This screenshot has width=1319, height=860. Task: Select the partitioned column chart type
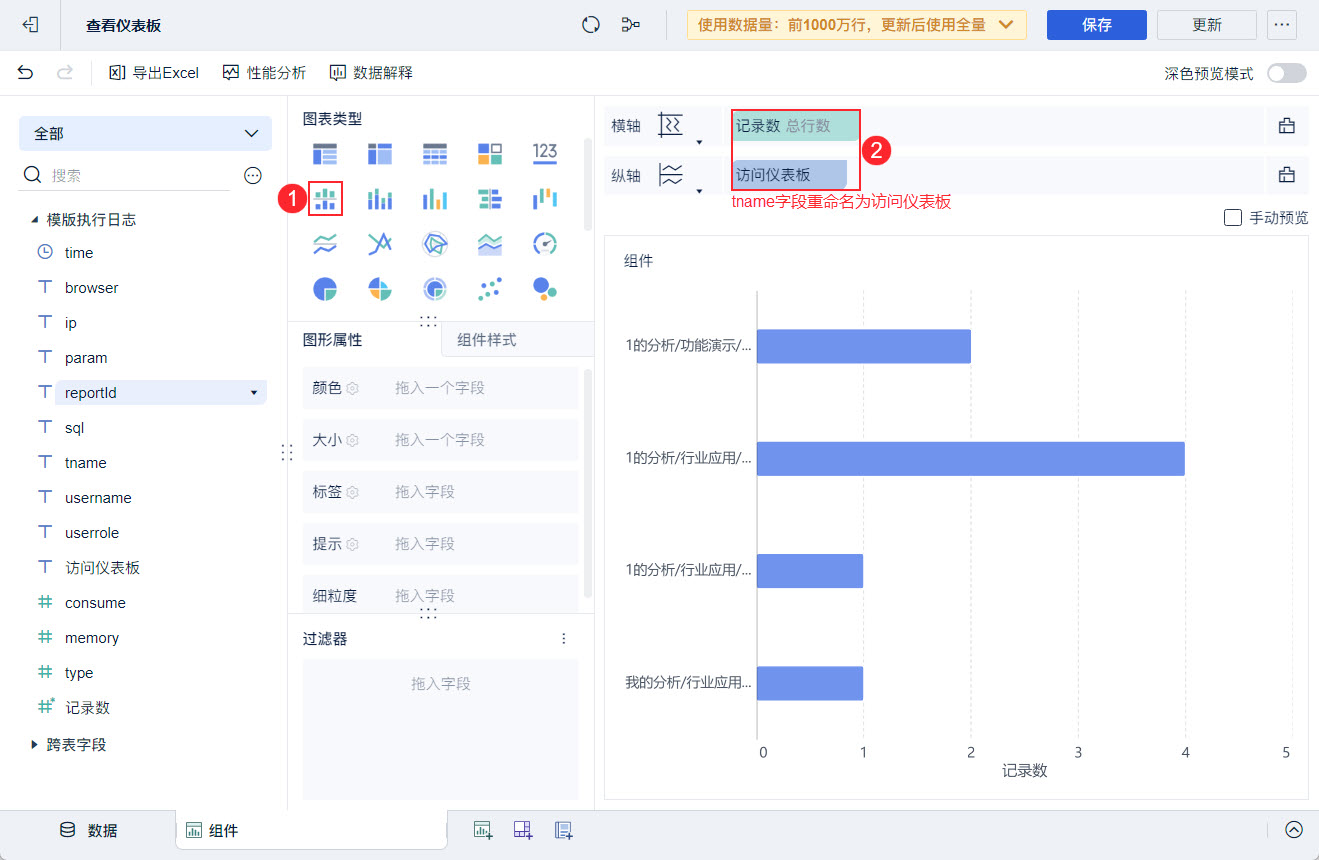click(x=325, y=198)
